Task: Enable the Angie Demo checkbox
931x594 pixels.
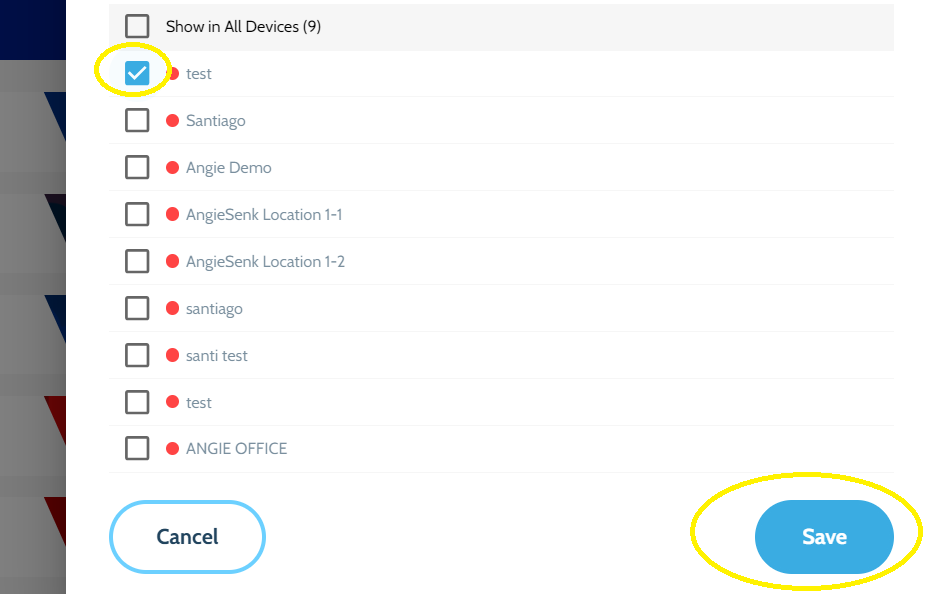Action: click(137, 167)
